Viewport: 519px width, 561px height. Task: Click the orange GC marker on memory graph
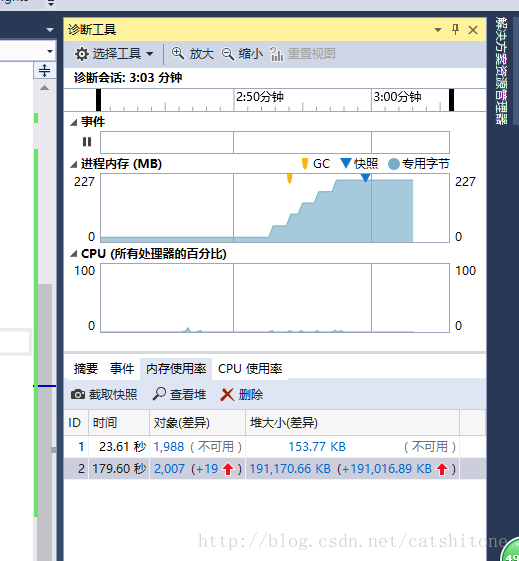289,178
